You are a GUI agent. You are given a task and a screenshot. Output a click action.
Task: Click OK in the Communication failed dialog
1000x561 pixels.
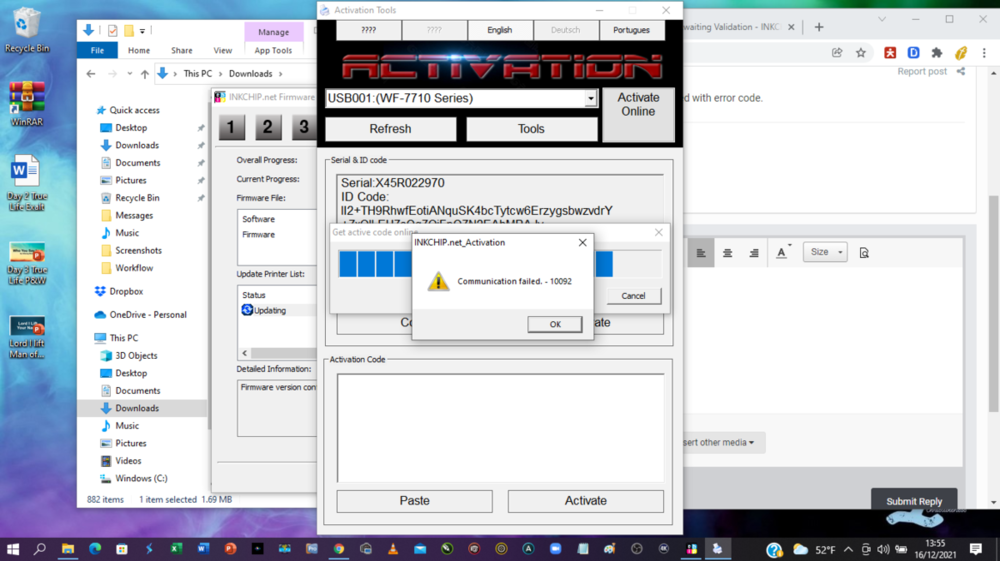coord(555,324)
